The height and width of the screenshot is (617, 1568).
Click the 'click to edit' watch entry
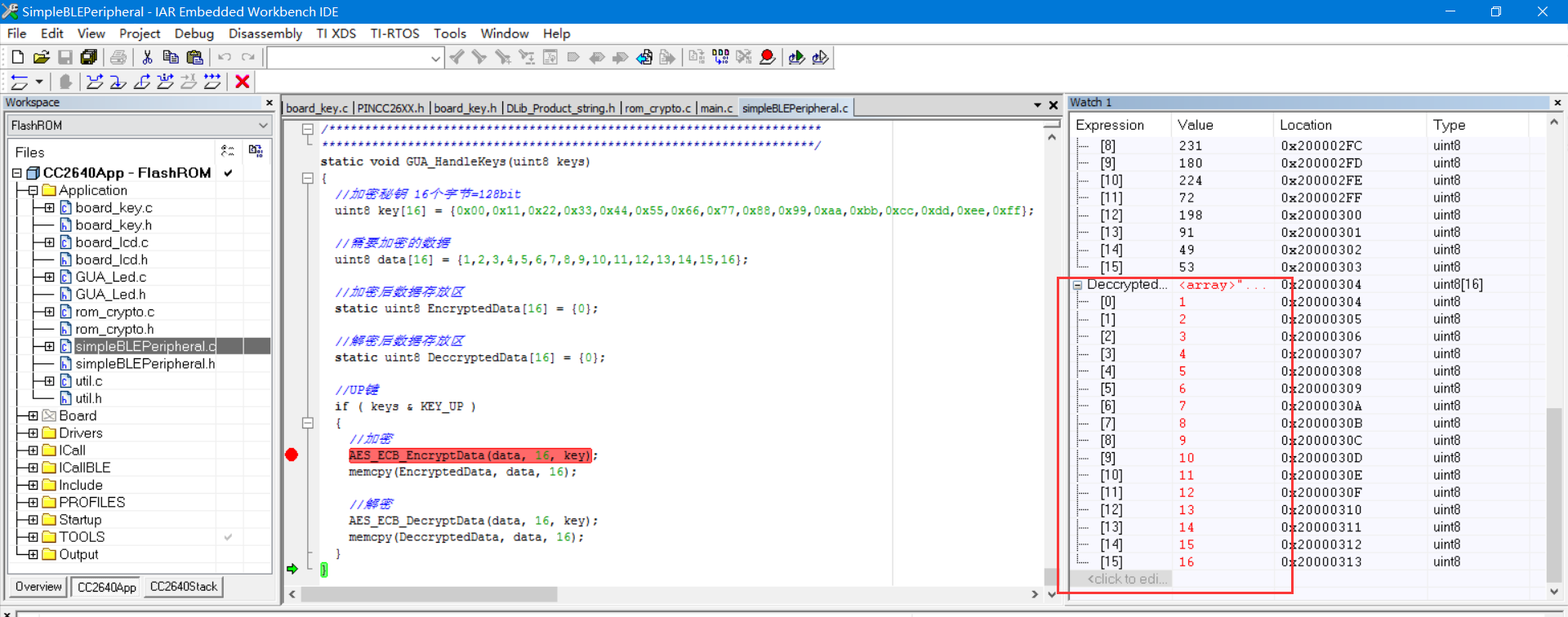click(x=1127, y=579)
